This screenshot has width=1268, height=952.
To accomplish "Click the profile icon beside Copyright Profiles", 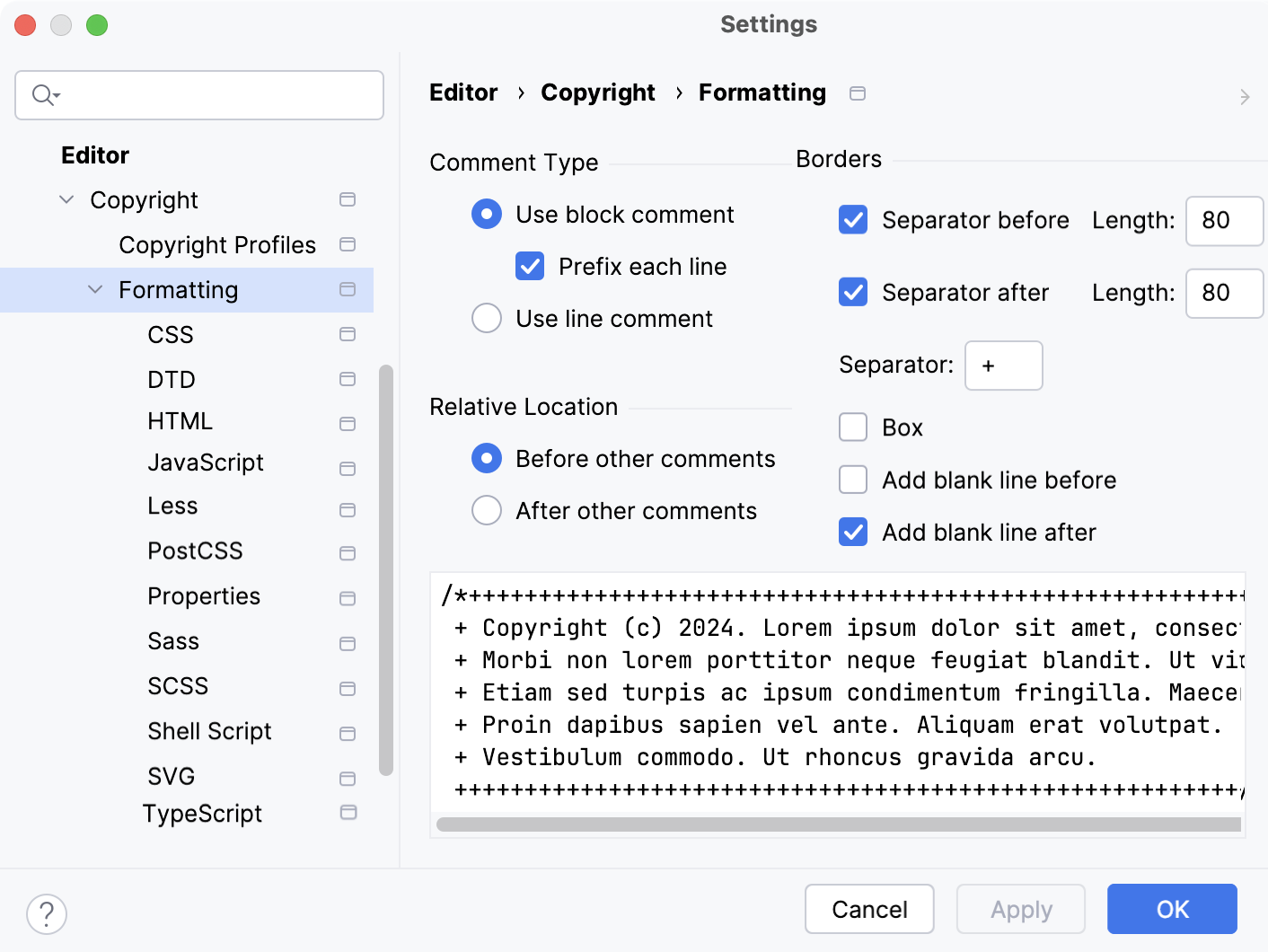I will coord(348,244).
